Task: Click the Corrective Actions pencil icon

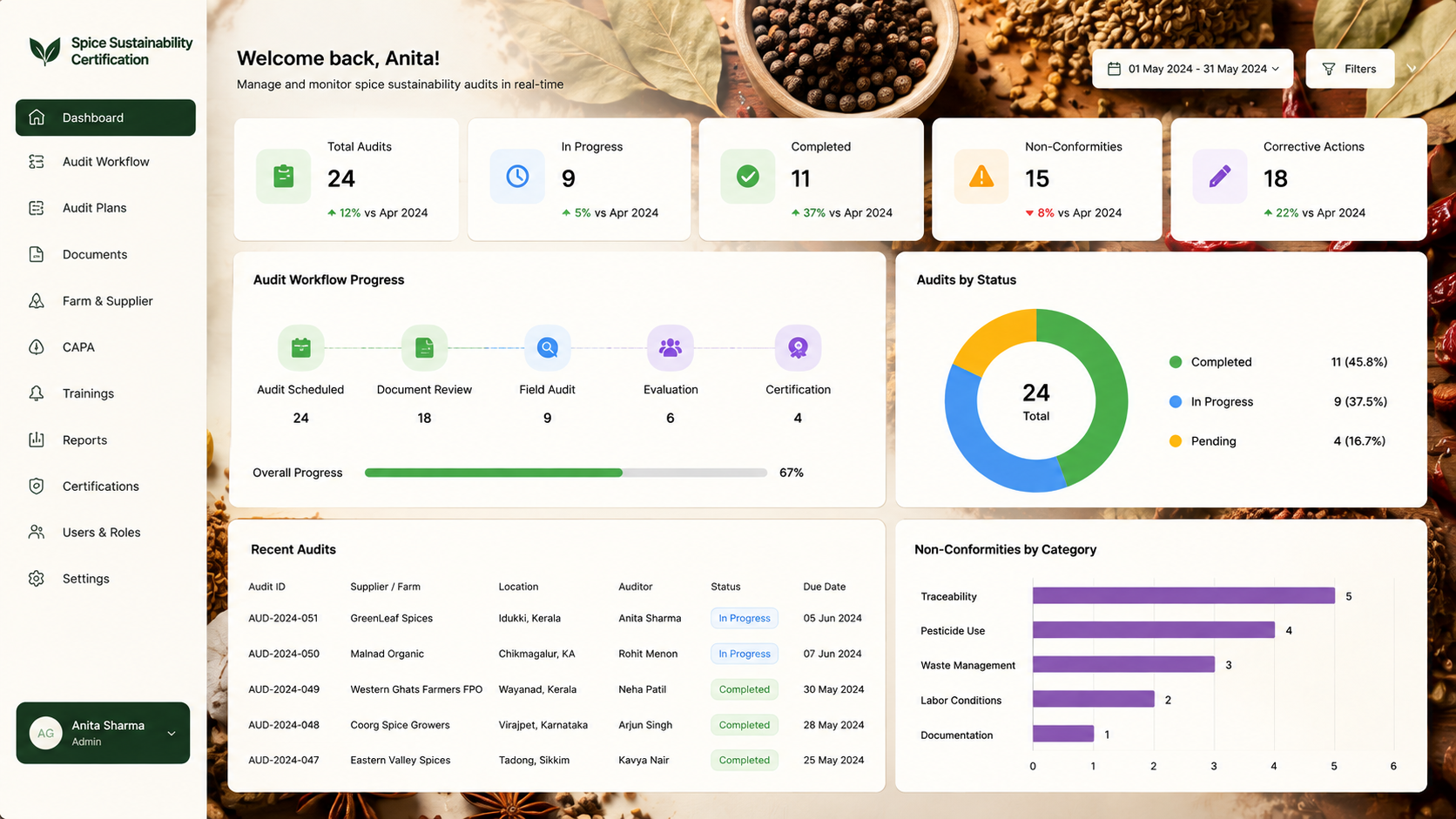Action: 1220,177
